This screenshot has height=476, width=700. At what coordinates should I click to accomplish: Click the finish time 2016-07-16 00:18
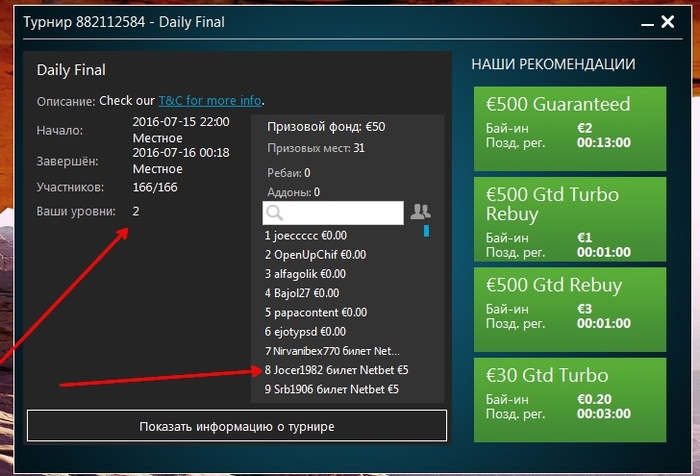181,152
